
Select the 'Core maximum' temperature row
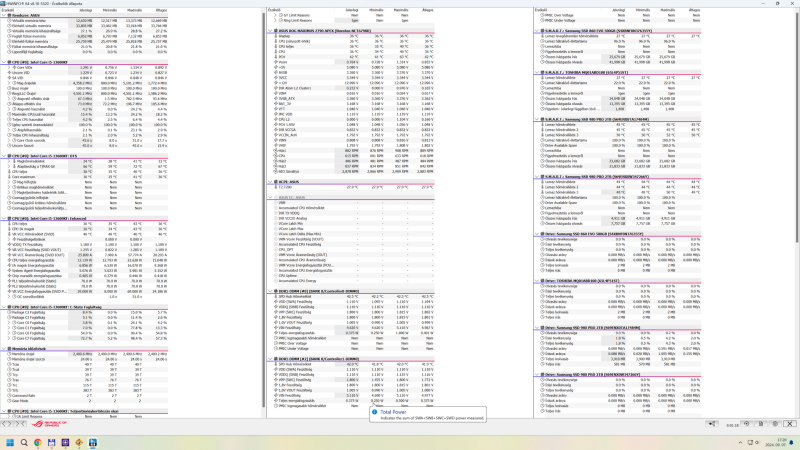click(85, 177)
